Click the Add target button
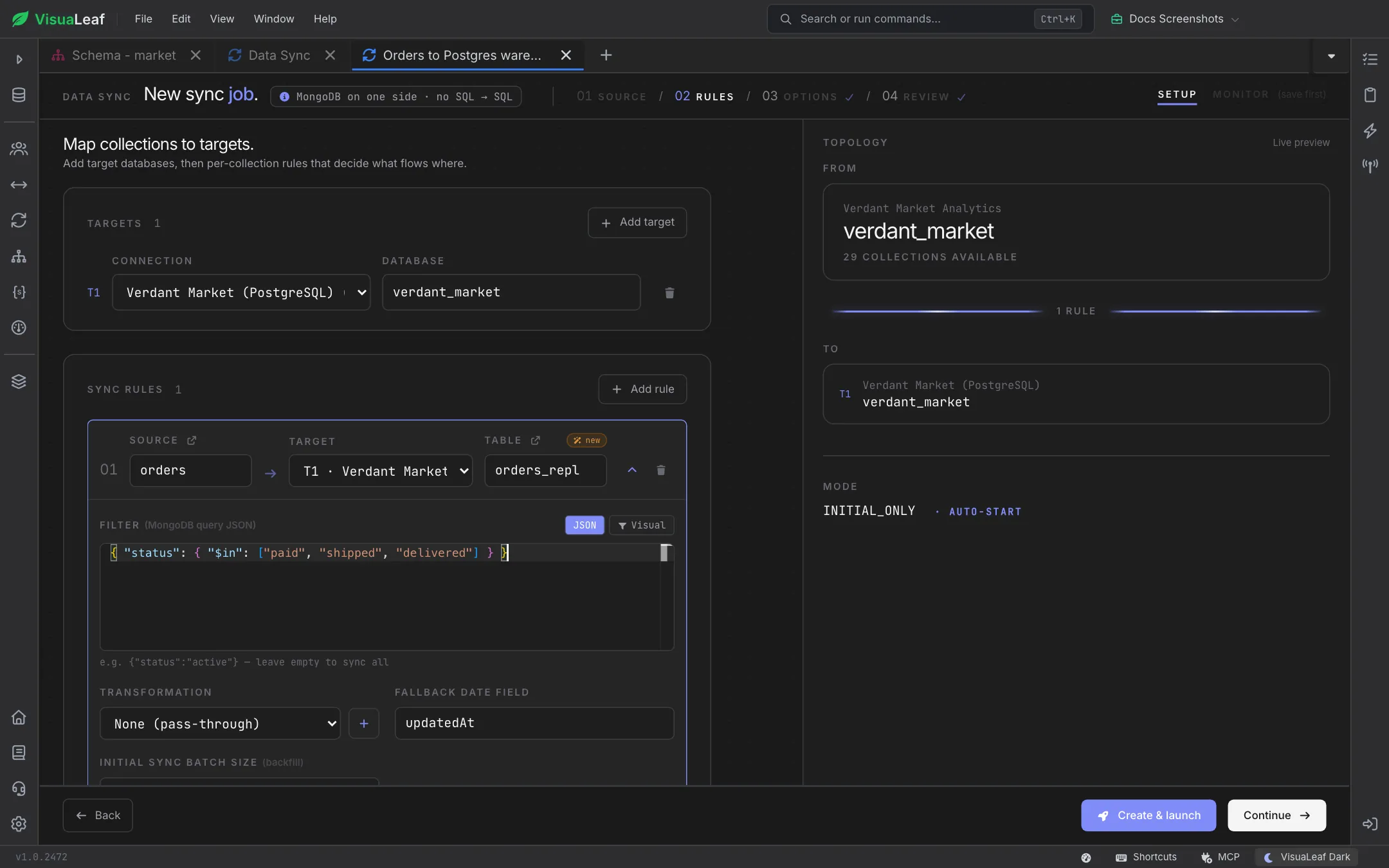 coord(637,222)
